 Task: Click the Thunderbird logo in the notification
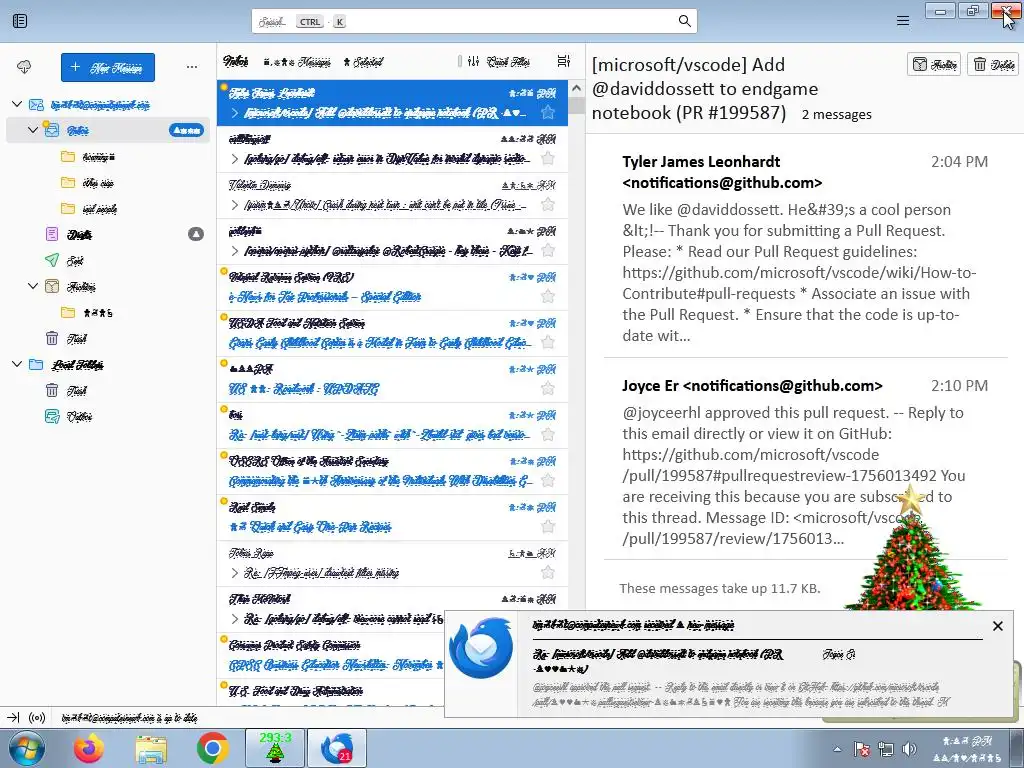pyautogui.click(x=481, y=648)
